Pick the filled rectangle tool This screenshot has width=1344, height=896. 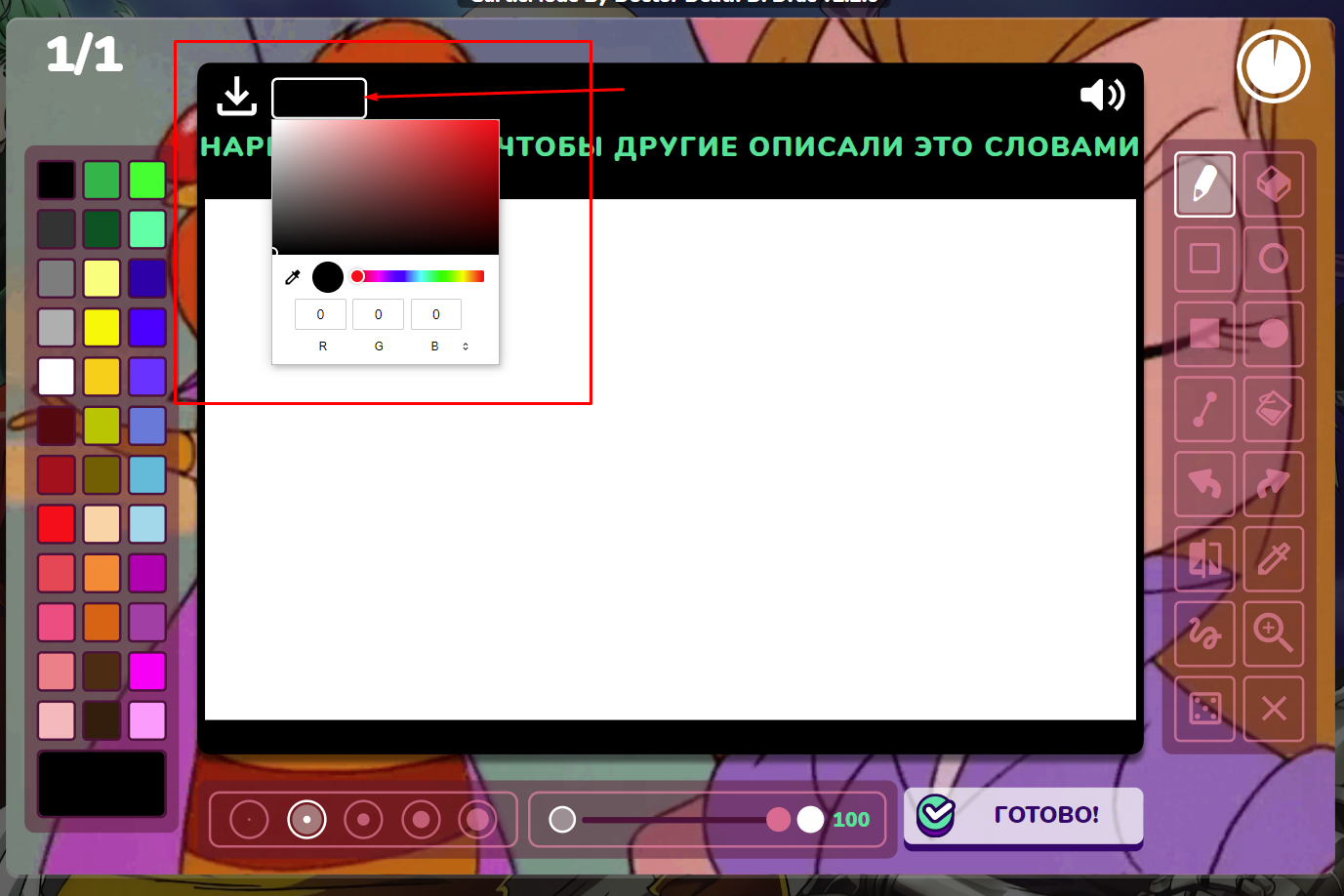(1204, 334)
